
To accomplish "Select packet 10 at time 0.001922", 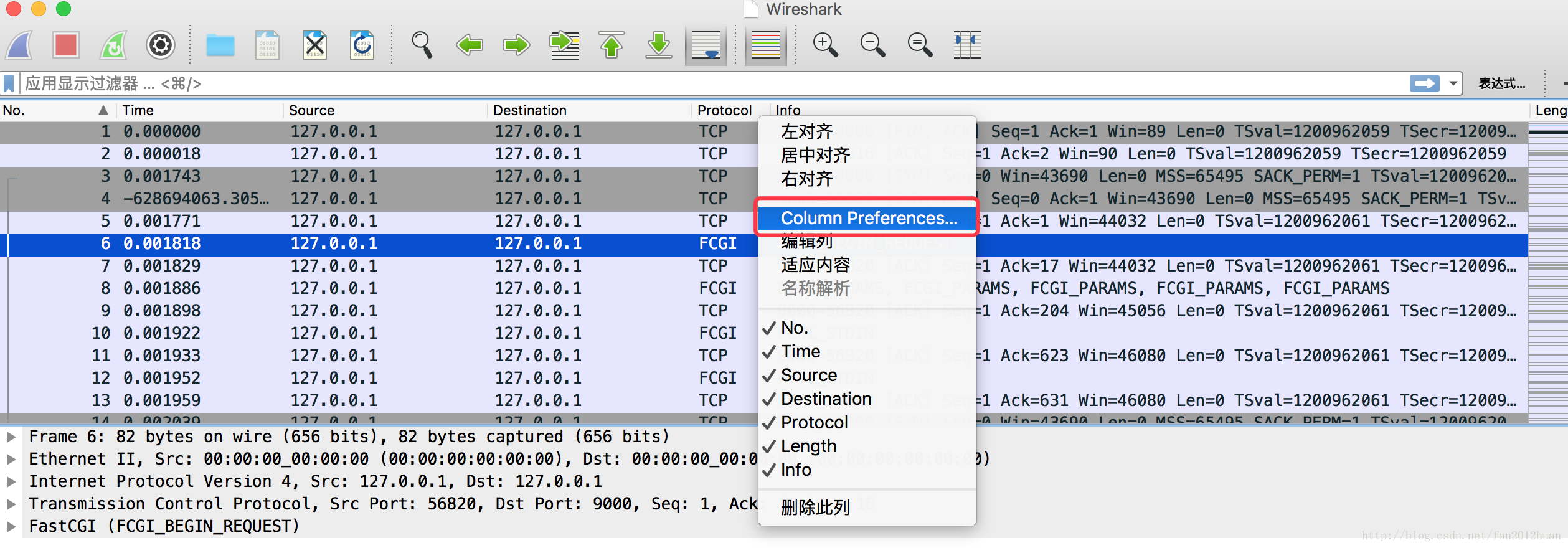I will pos(764,333).
